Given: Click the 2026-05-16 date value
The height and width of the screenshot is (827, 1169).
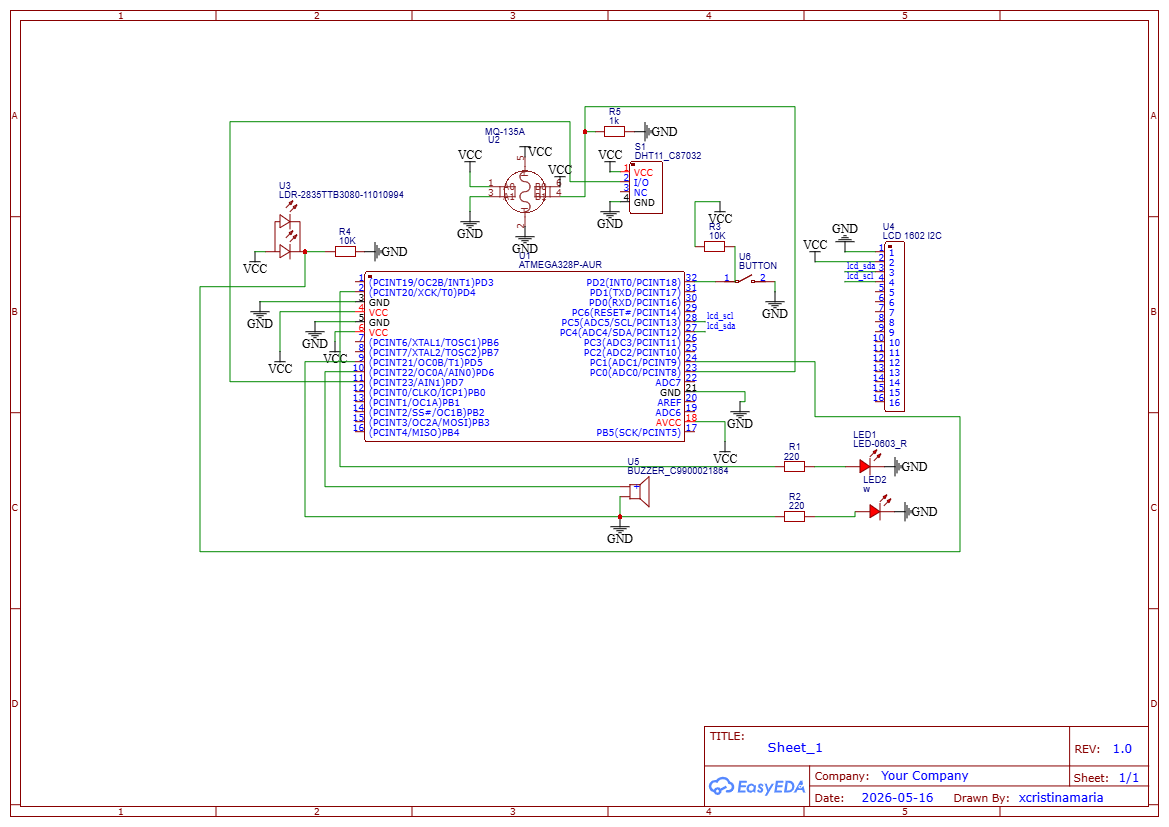Looking at the screenshot, I should 897,797.
